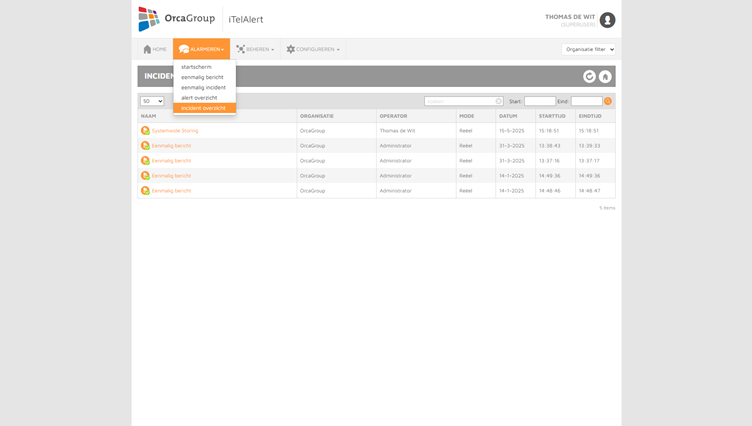Click the Alarmeren speech bubble icon
Screen dimensions: 752x426
point(184,49)
